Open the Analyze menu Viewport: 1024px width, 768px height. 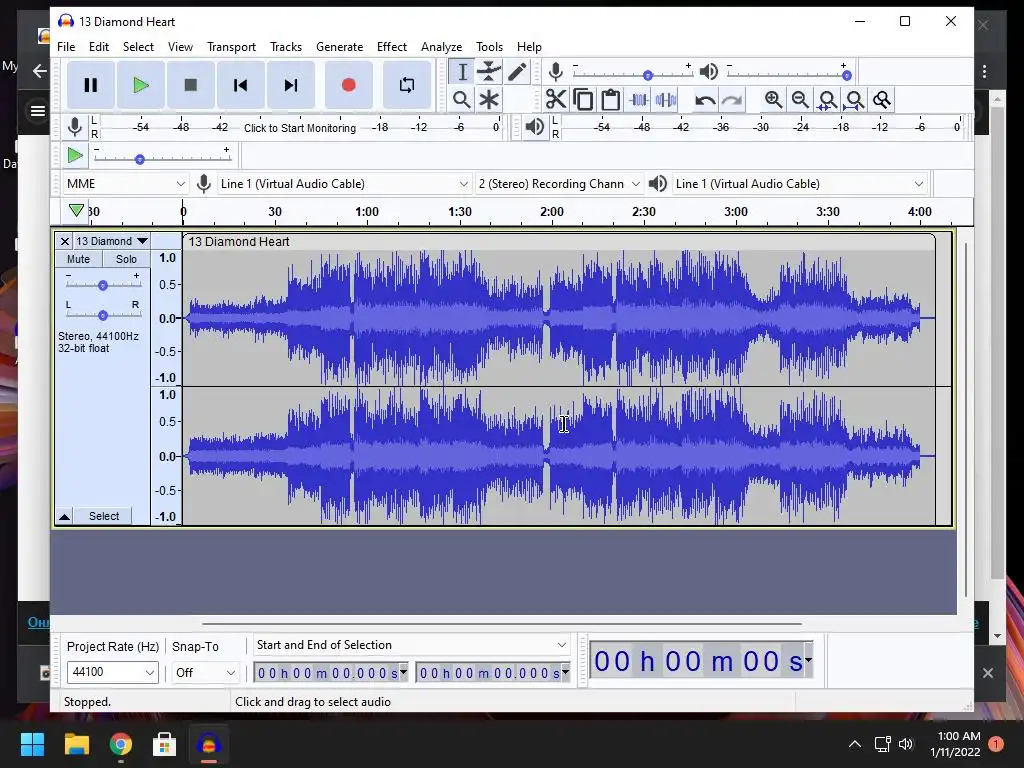click(441, 47)
